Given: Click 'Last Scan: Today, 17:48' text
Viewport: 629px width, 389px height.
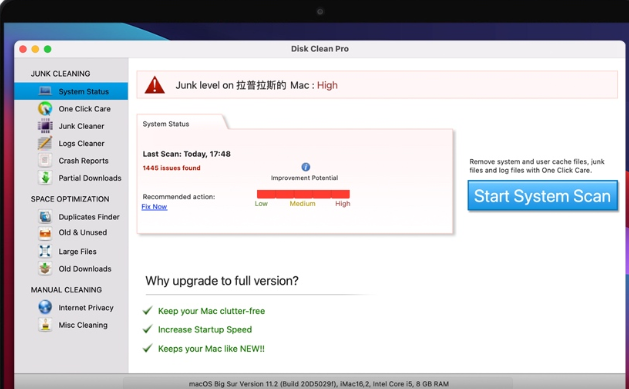Looking at the screenshot, I should tap(187, 154).
